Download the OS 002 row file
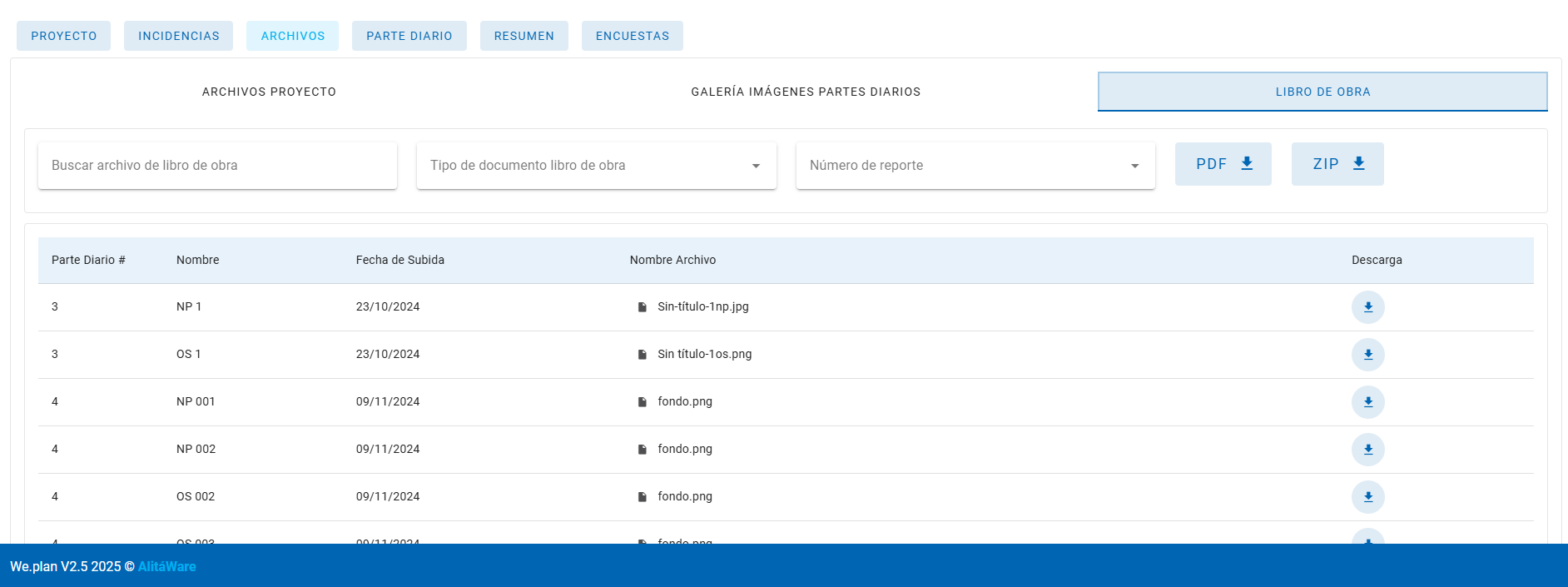Viewport: 1568px width, 587px height. 1367,497
